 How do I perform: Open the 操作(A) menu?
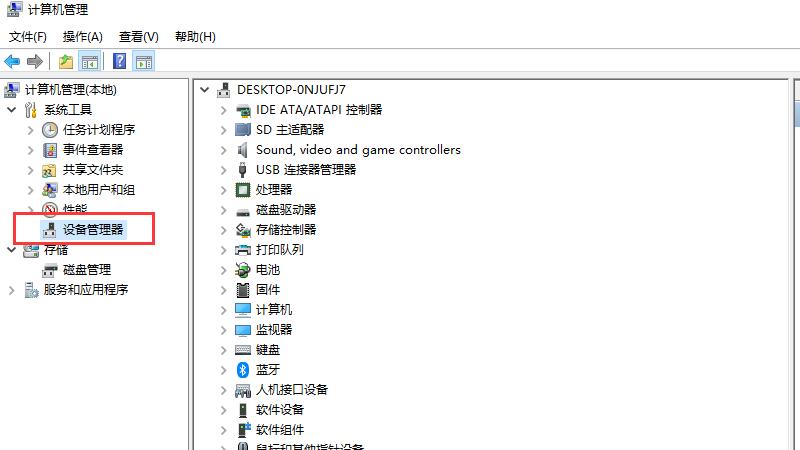(x=83, y=37)
